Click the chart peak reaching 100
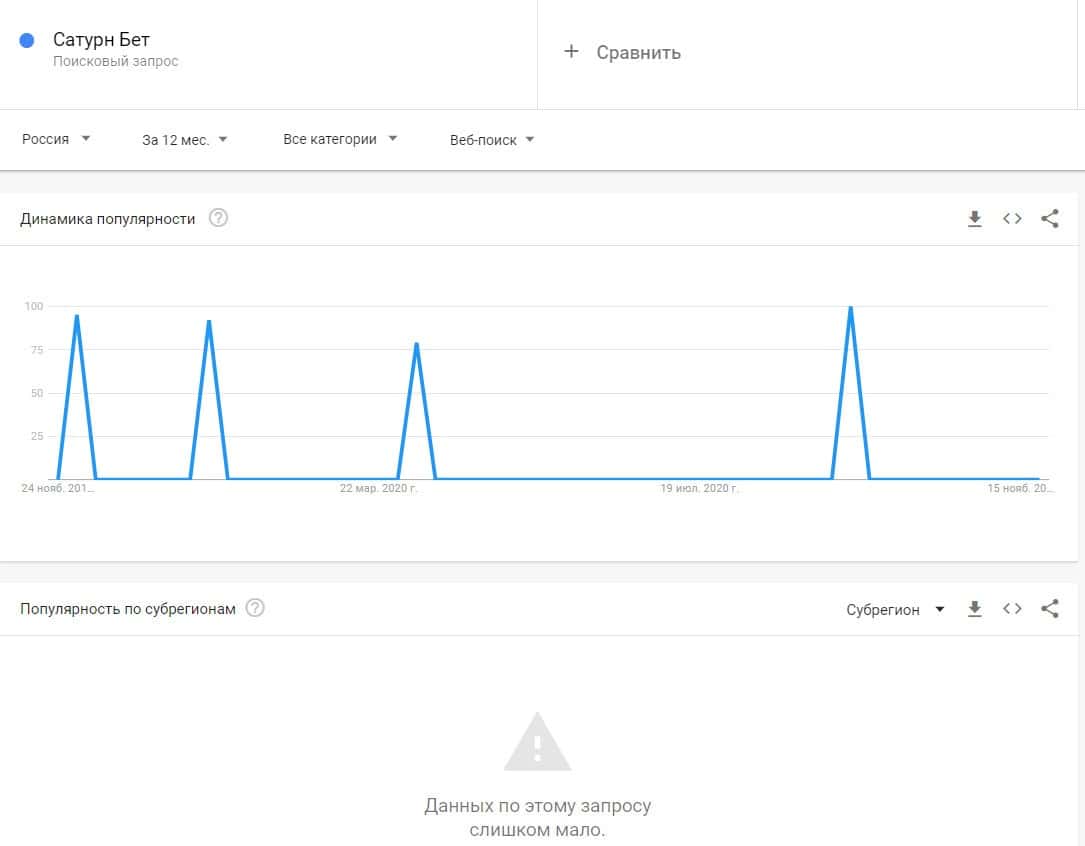This screenshot has width=1085, height=846. pos(850,308)
